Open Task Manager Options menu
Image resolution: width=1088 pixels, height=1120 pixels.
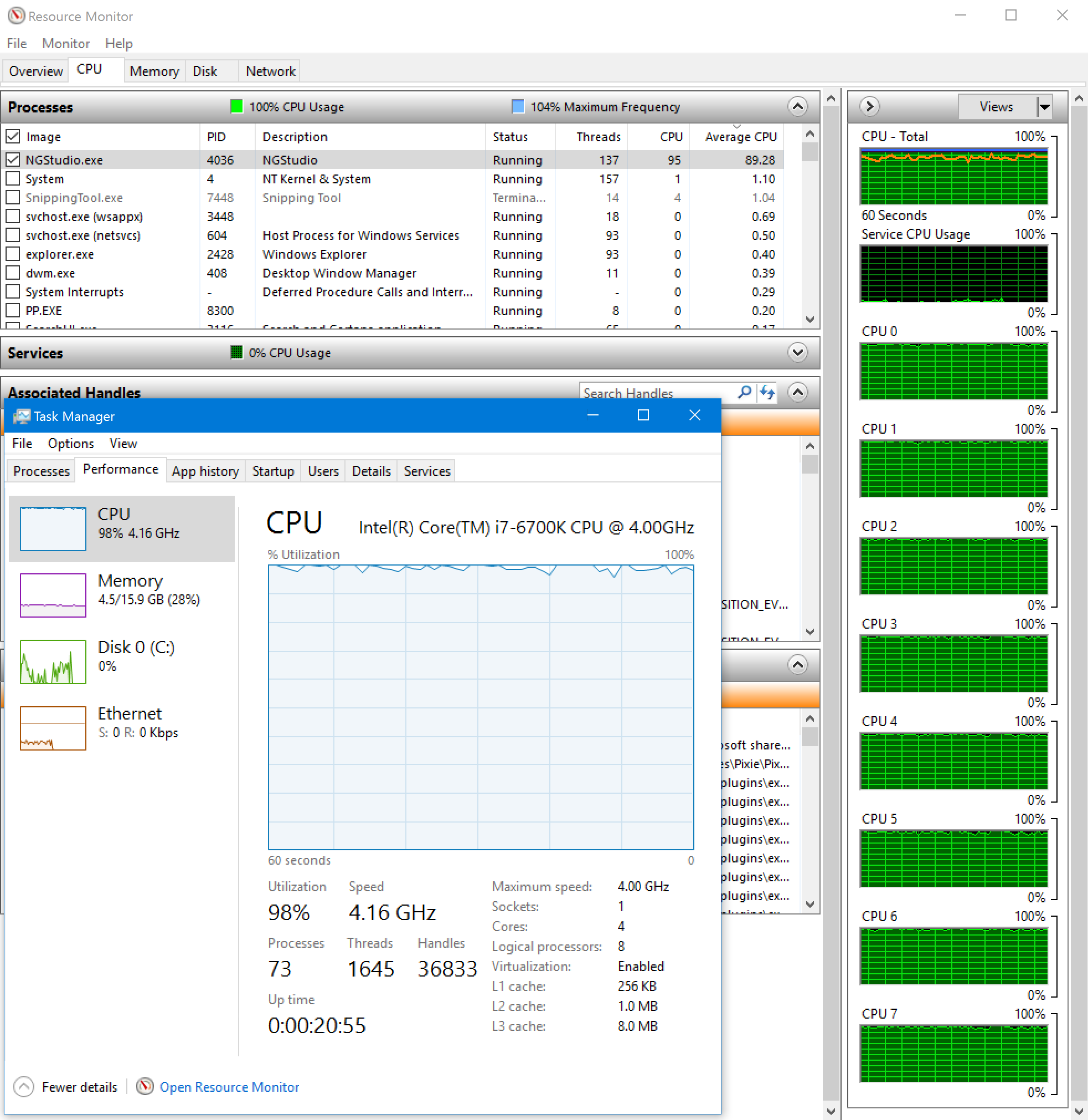pos(71,444)
